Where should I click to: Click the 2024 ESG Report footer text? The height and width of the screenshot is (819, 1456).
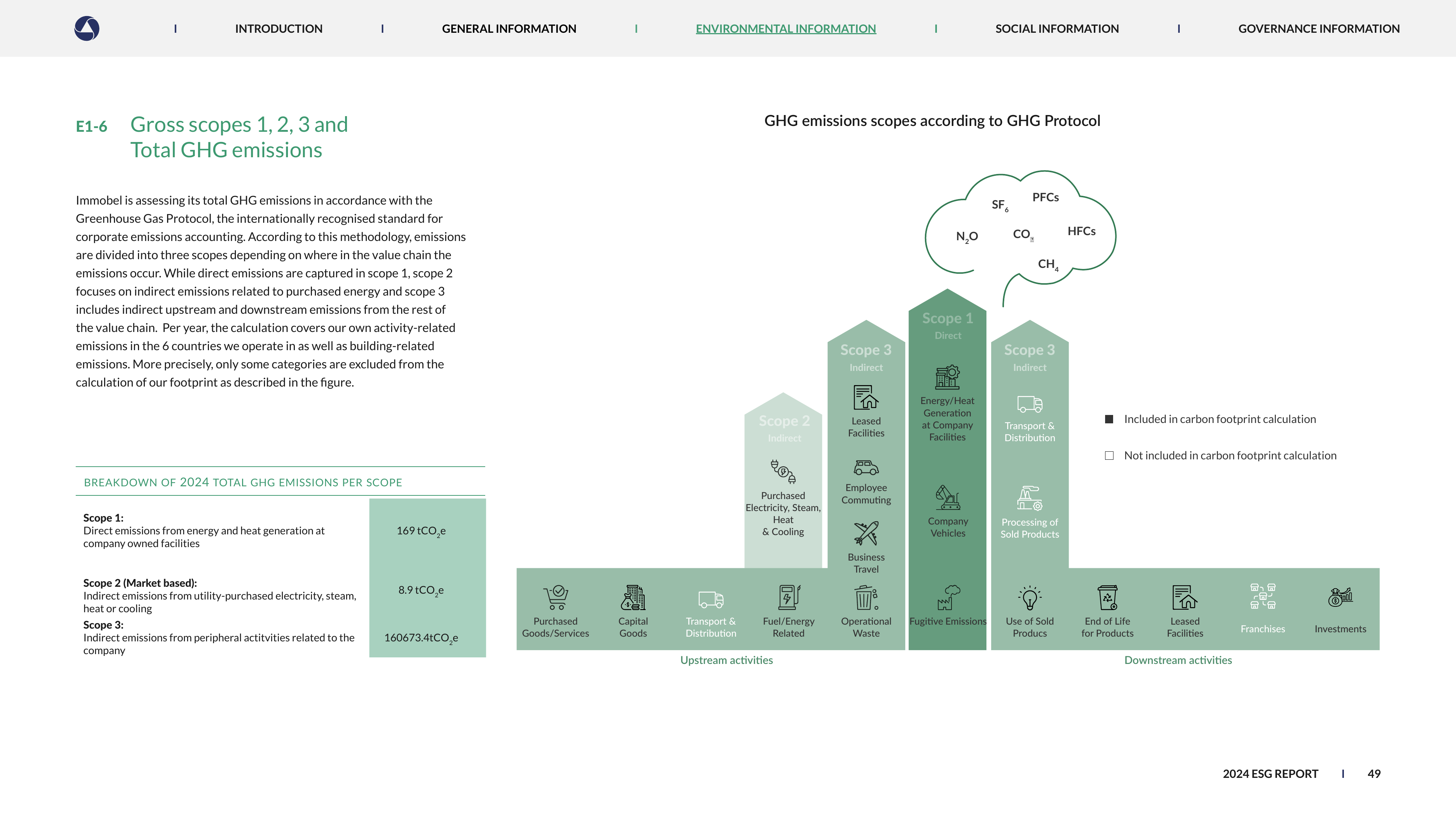tap(1270, 774)
